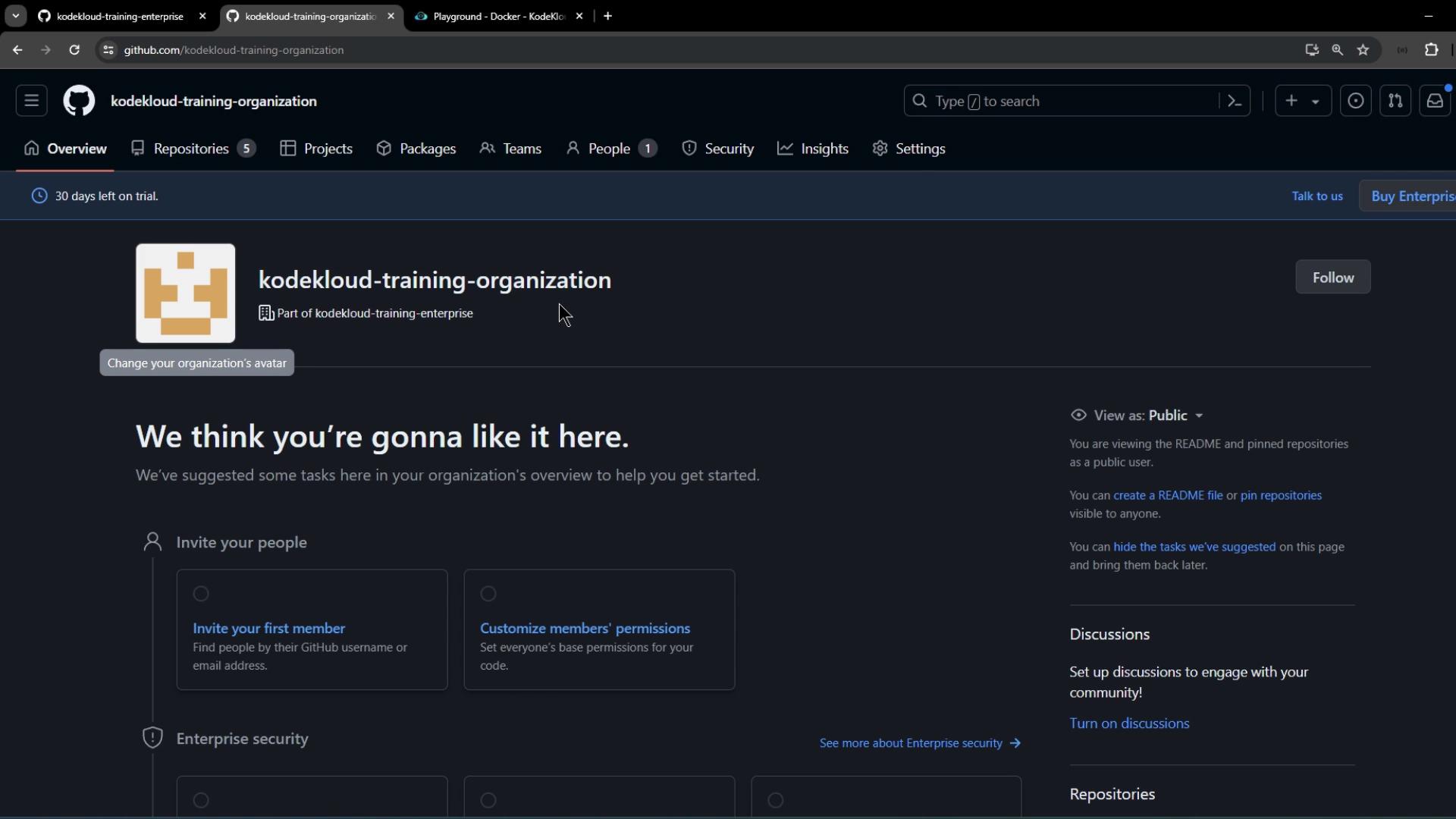
Task: Click Turn on discussions link
Action: [x=1128, y=723]
